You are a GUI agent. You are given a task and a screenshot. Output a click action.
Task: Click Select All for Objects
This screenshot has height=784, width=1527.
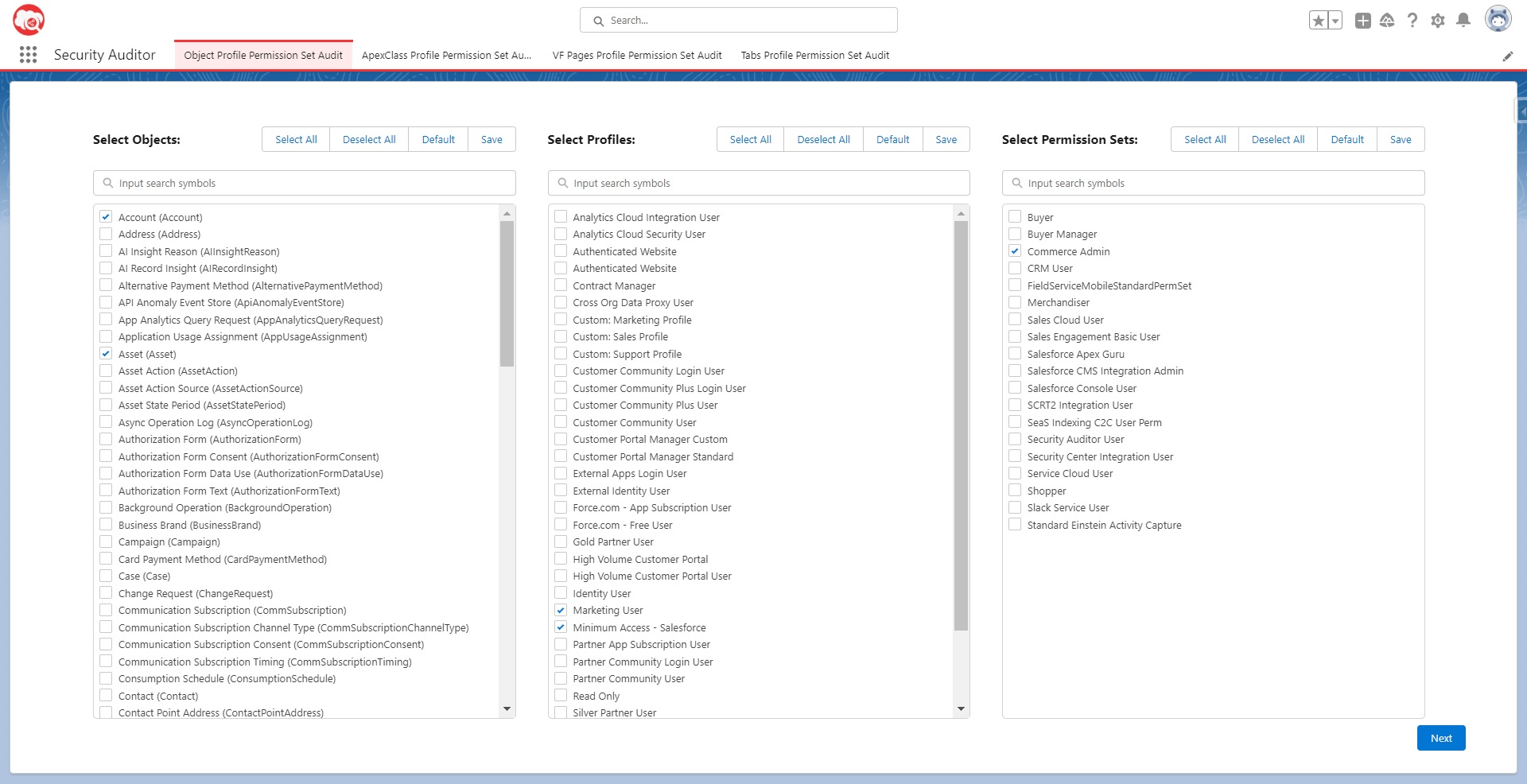point(296,139)
